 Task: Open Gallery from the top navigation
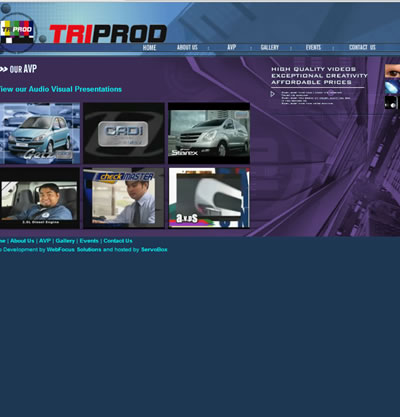click(270, 47)
